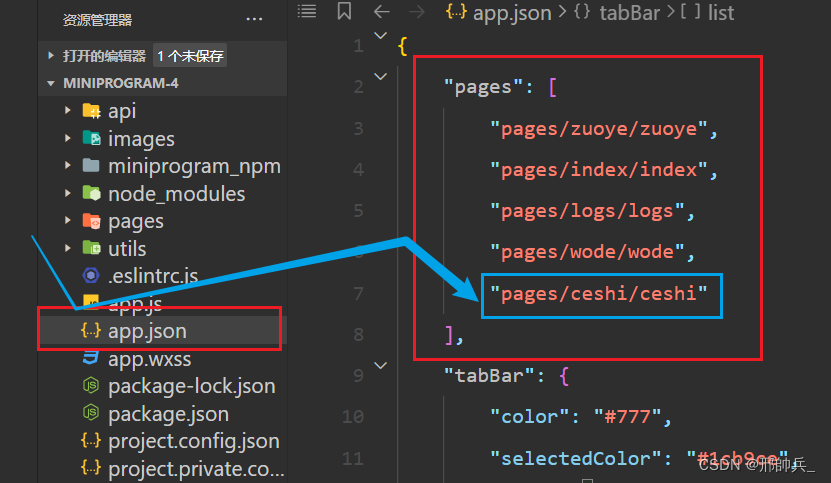831x483 pixels.
Task: Click the node_modules folder icon
Action: pyautogui.click(x=91, y=194)
